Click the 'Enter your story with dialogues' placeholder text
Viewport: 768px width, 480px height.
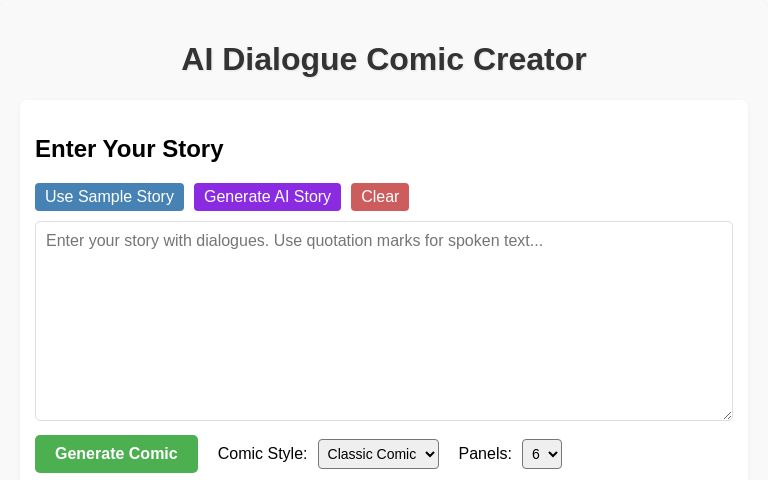(294, 241)
